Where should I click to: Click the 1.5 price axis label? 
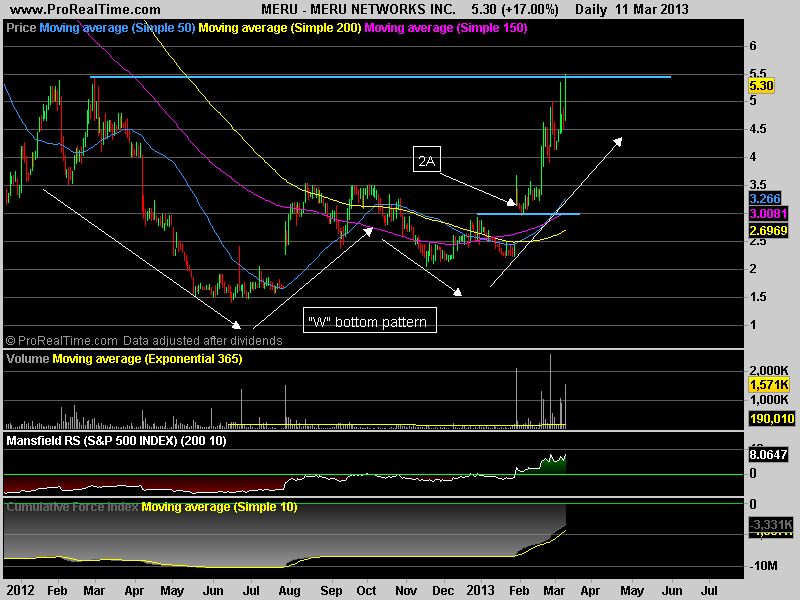click(x=758, y=296)
